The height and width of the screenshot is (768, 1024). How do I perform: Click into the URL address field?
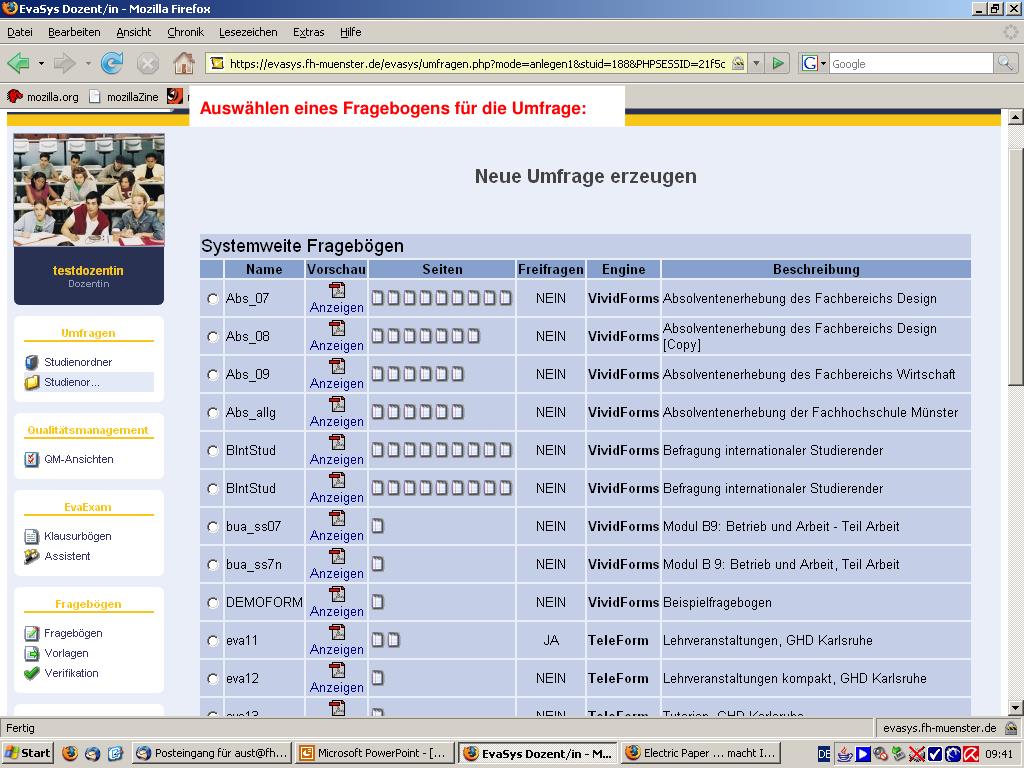[477, 63]
